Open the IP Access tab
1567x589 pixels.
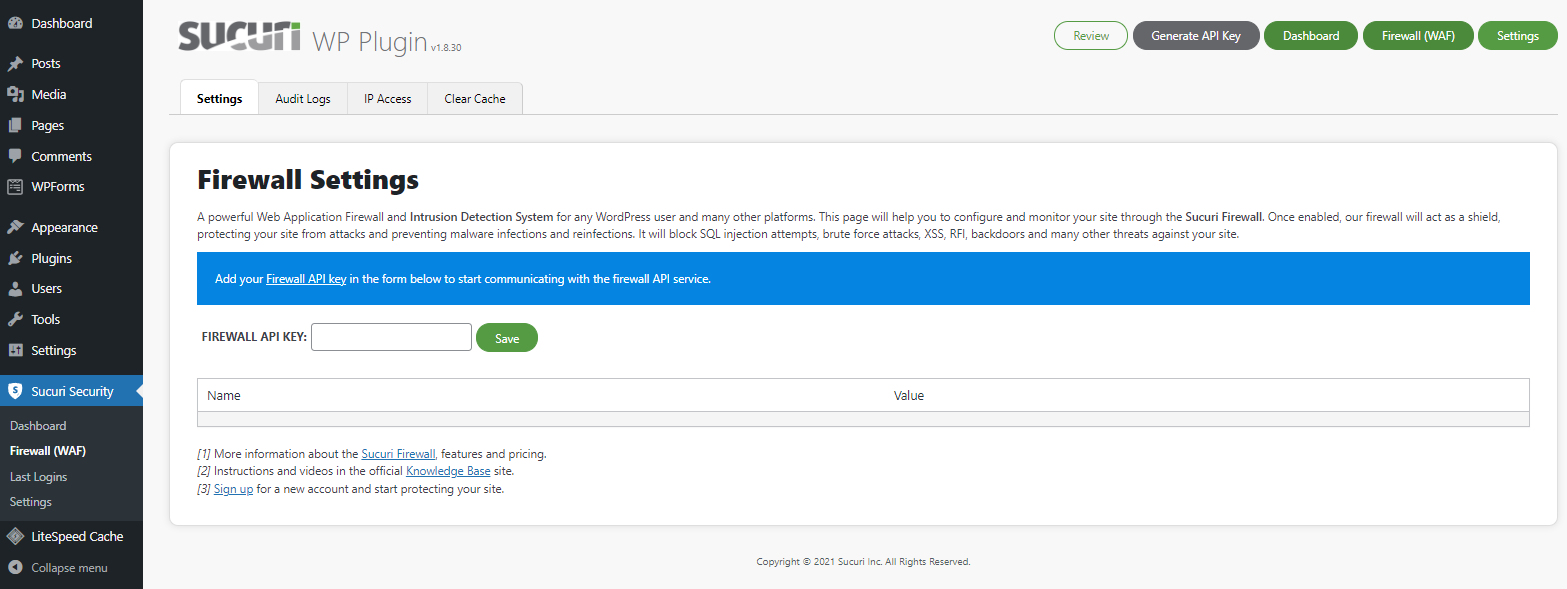tap(387, 99)
